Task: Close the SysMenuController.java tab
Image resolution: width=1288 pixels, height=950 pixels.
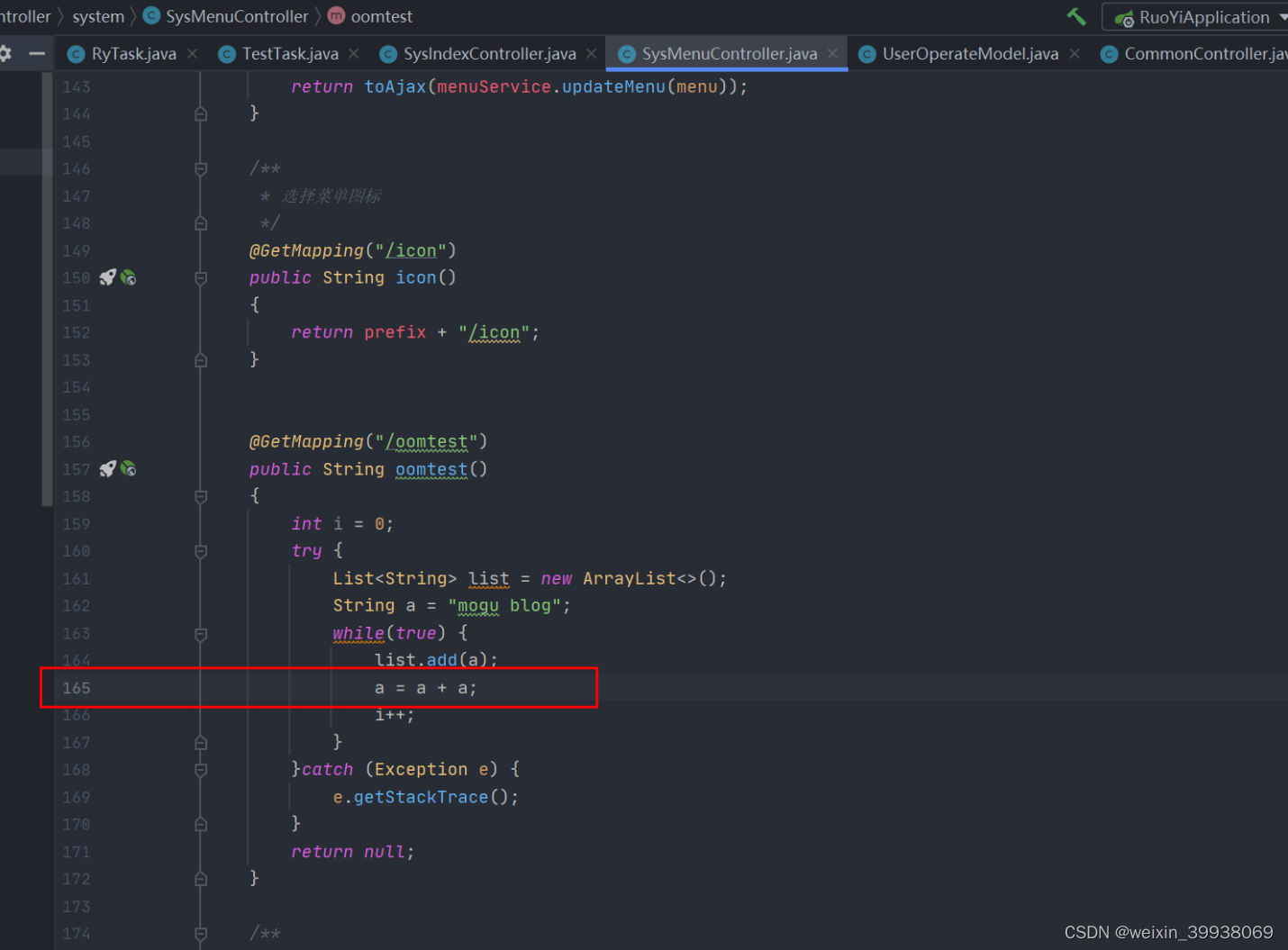Action: 833,54
